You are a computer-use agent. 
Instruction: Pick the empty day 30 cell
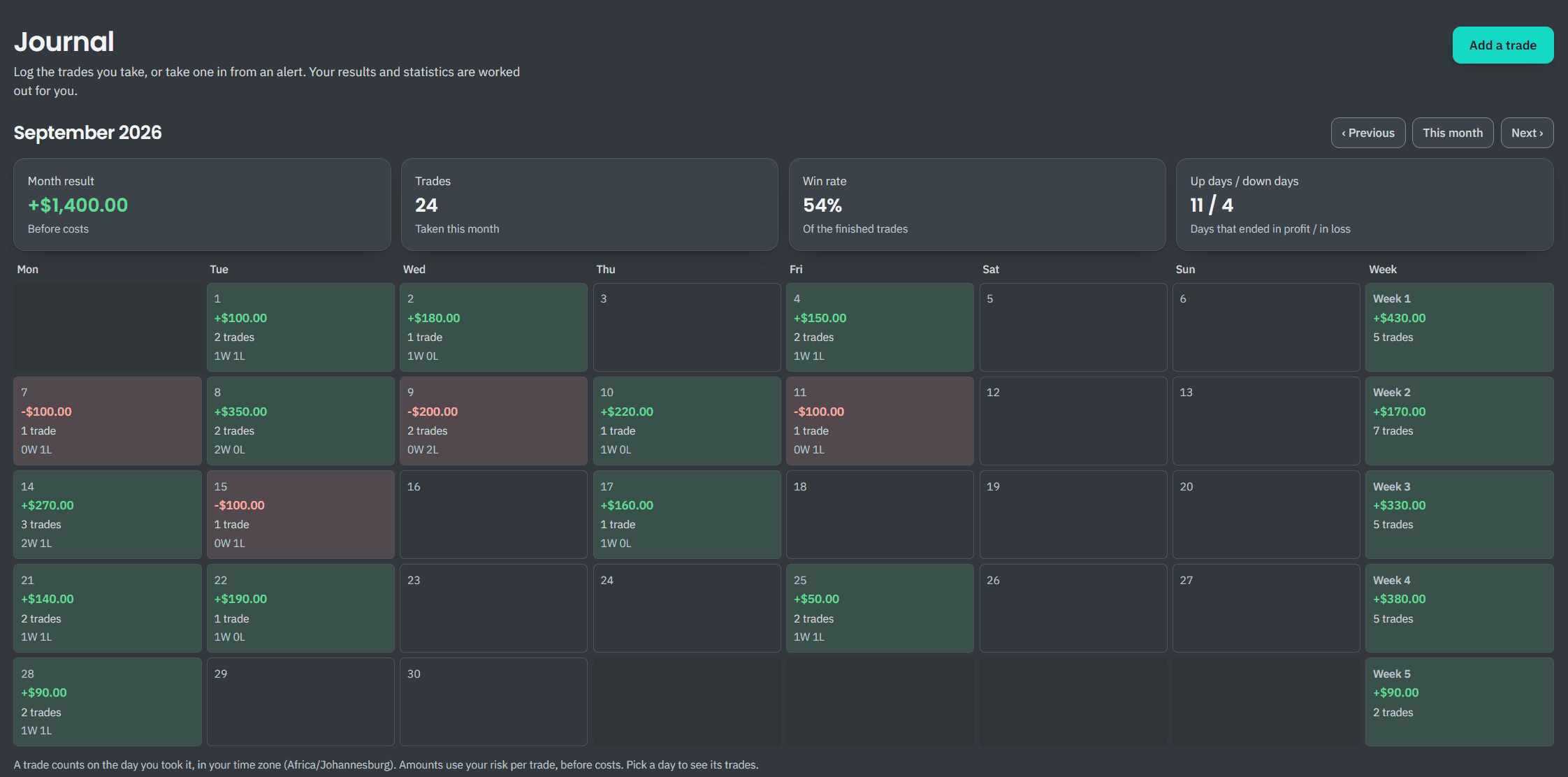click(x=493, y=702)
